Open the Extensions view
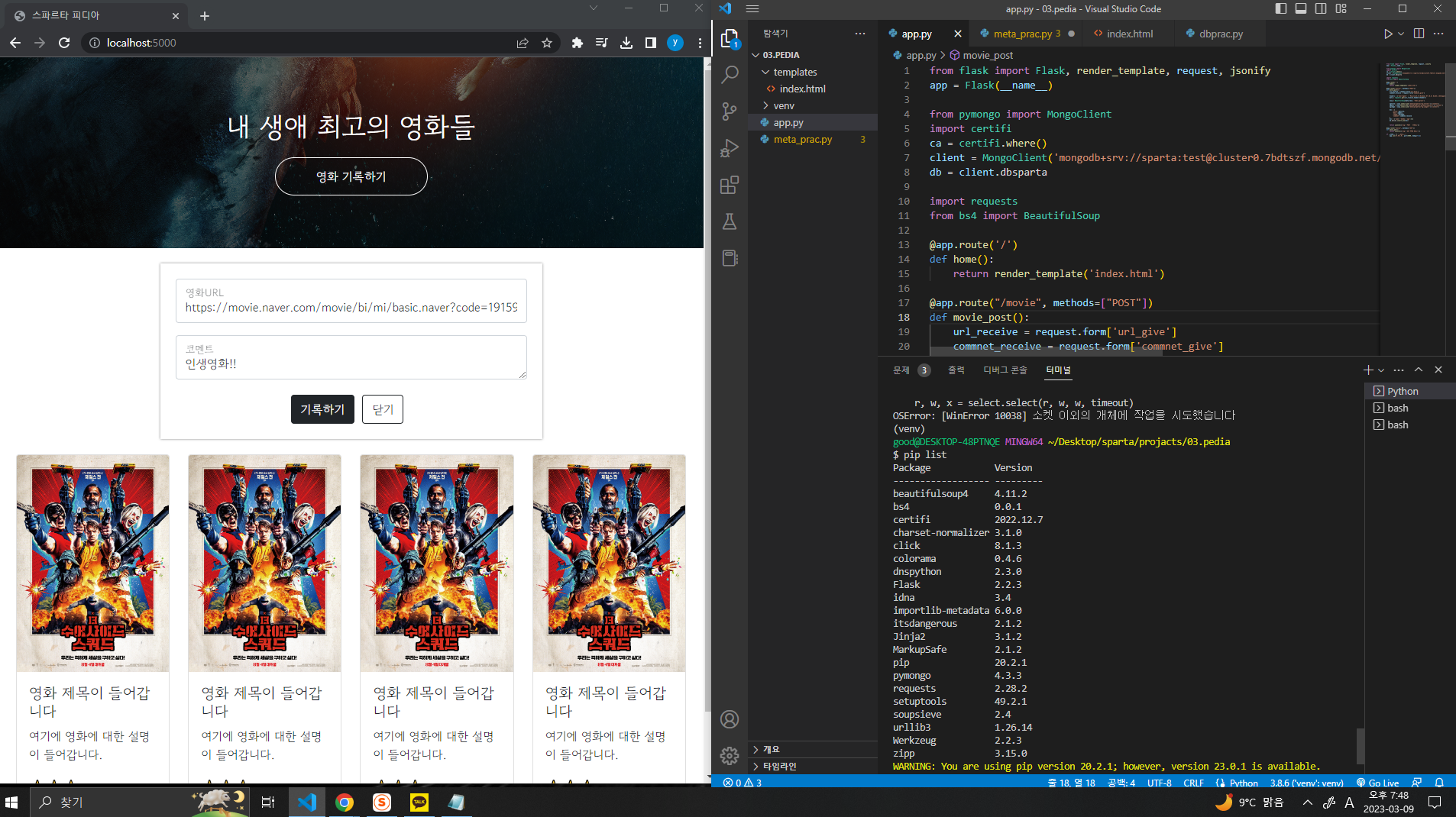The image size is (1456, 817). 730,185
